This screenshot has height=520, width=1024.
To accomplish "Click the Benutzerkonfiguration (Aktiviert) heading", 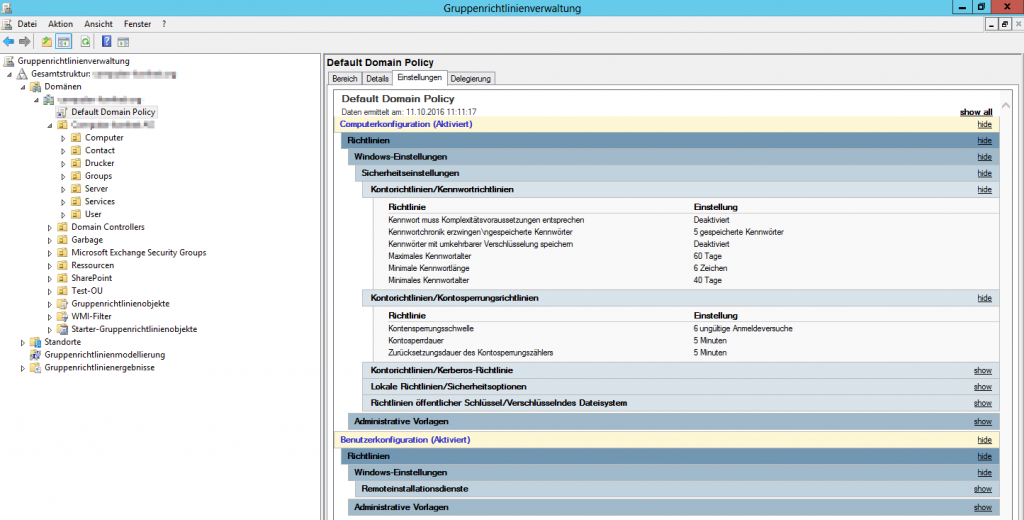I will coord(405,440).
